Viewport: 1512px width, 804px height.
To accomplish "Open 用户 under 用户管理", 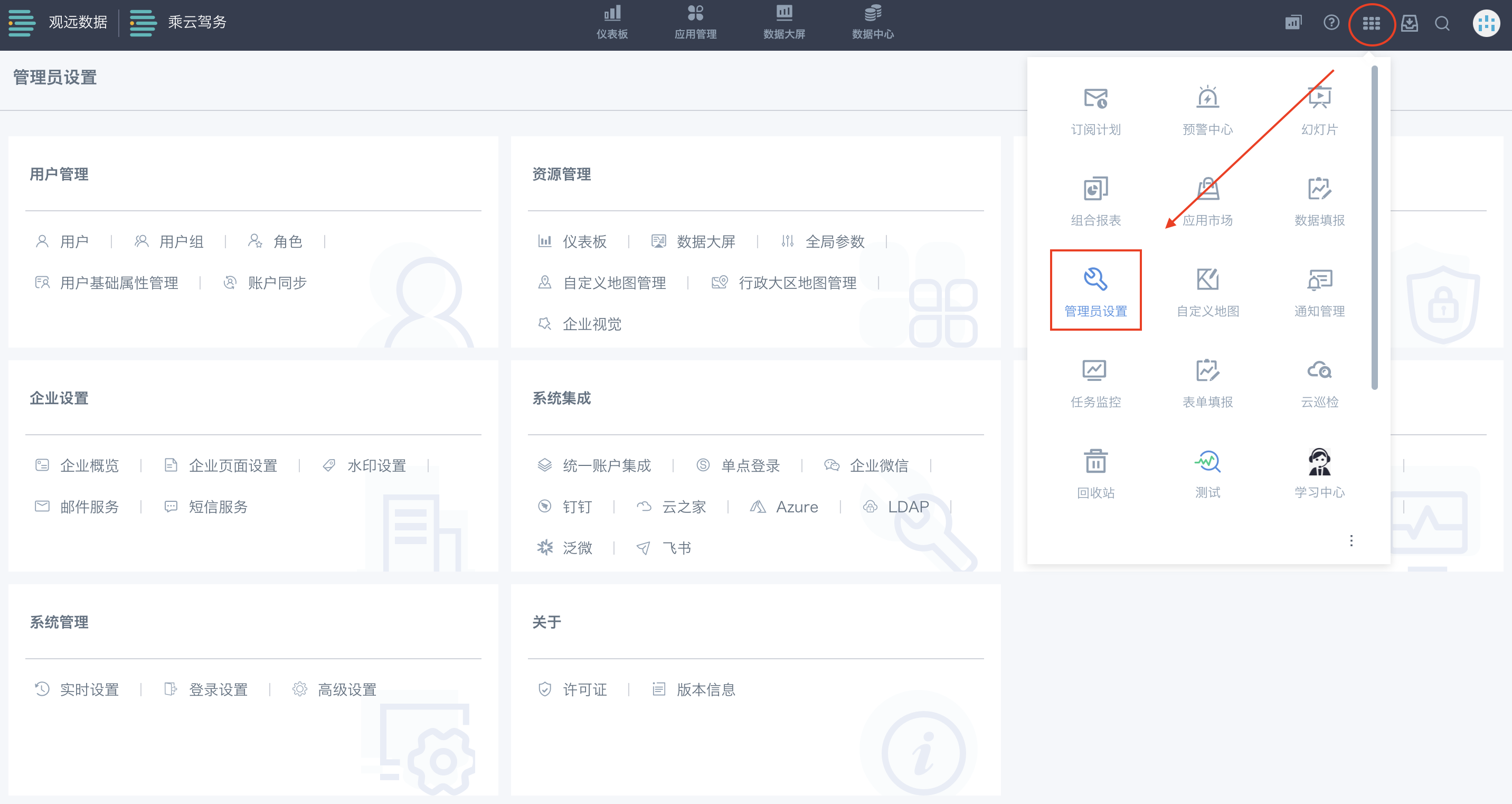I will [62, 241].
